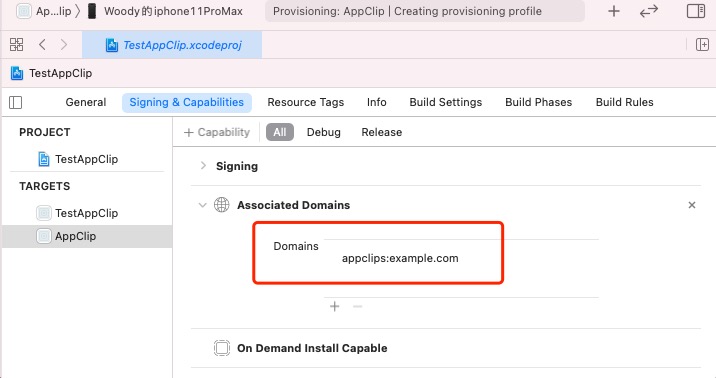The width and height of the screenshot is (716, 378).
Task: Select the Woody iPhone device destination
Action: [164, 11]
